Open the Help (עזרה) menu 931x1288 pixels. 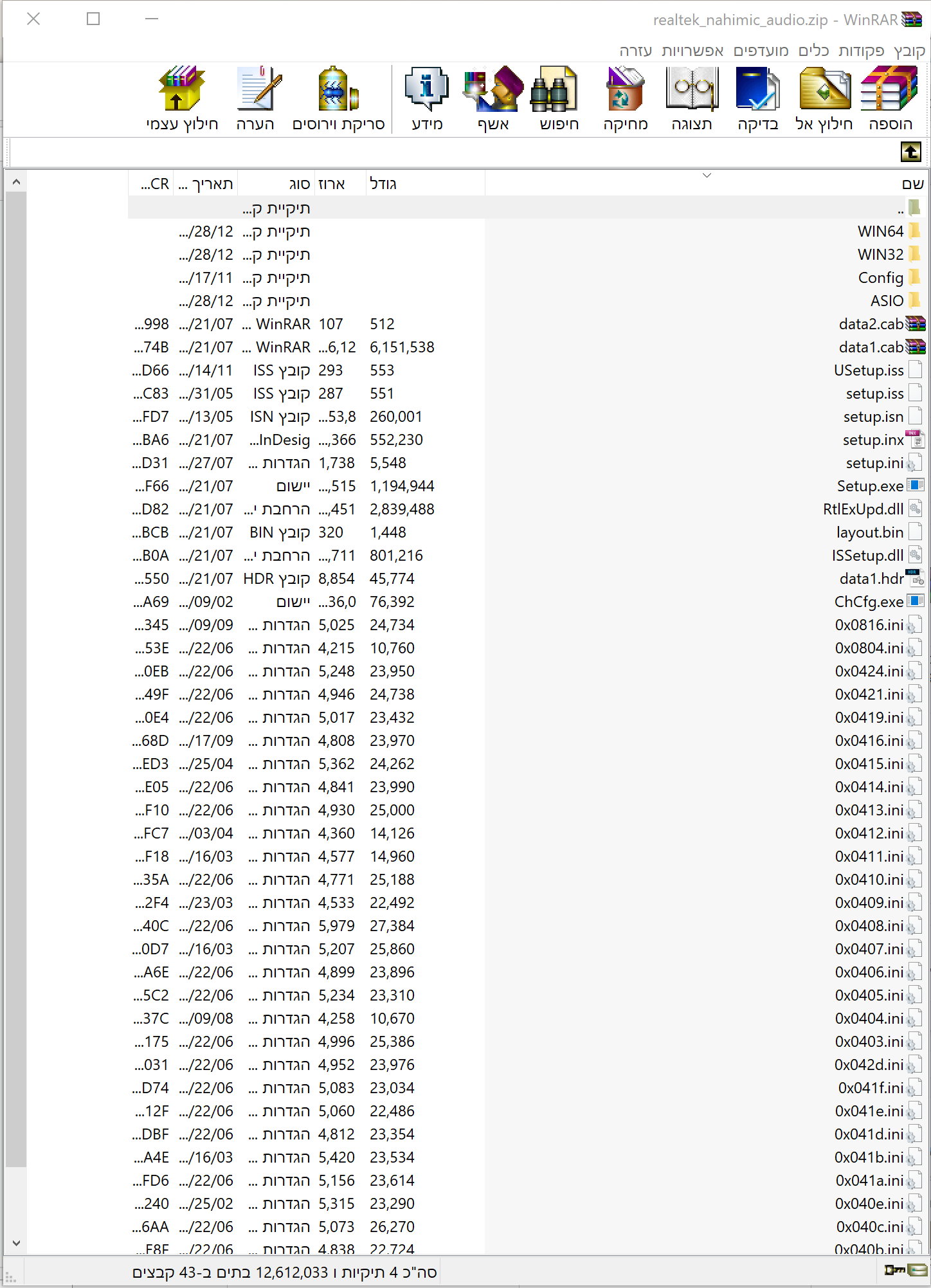pyautogui.click(x=636, y=51)
